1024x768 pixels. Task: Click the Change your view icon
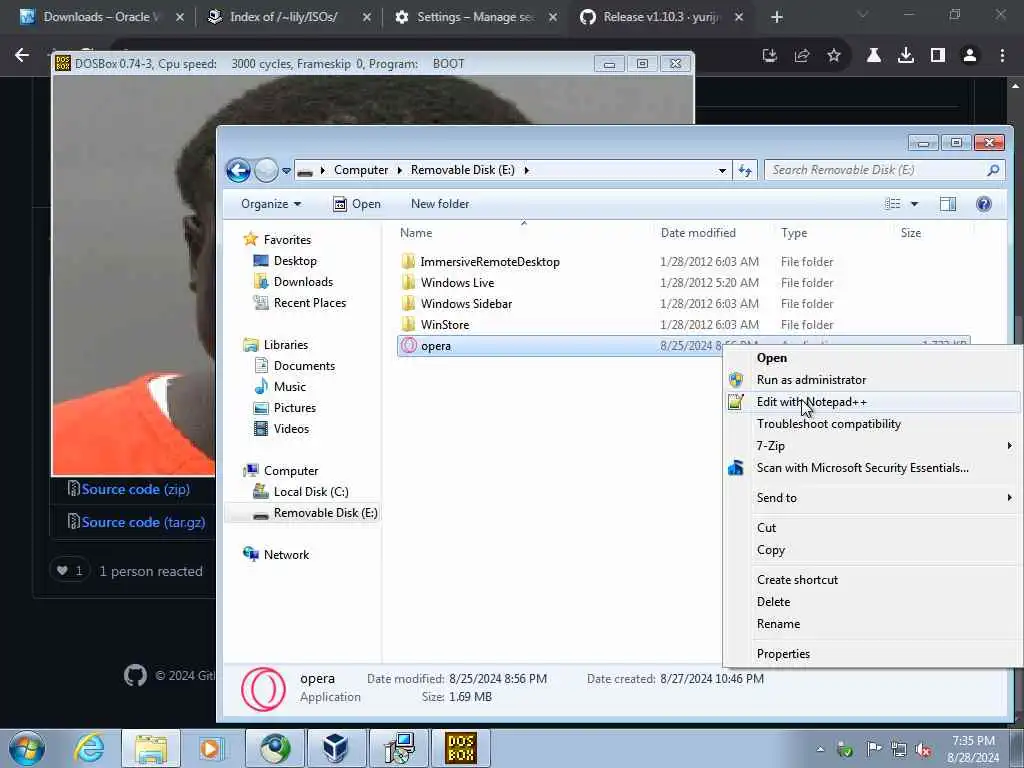(893, 204)
